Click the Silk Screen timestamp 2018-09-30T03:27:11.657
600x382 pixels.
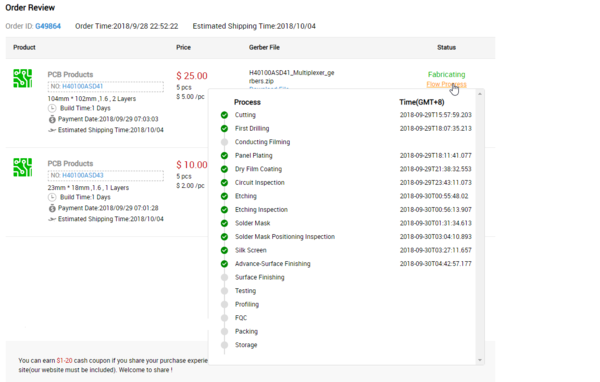point(435,250)
